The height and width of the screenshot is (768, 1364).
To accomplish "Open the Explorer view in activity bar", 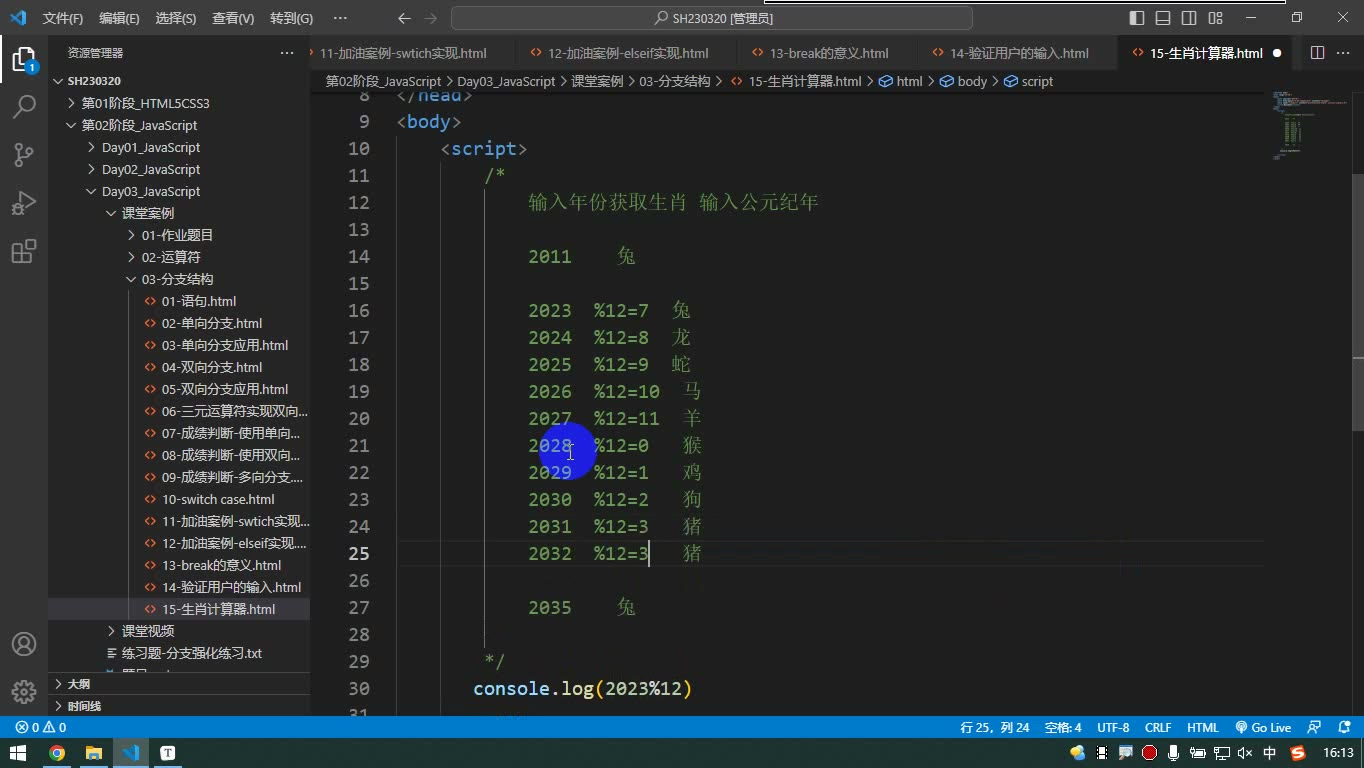I will tap(23, 59).
